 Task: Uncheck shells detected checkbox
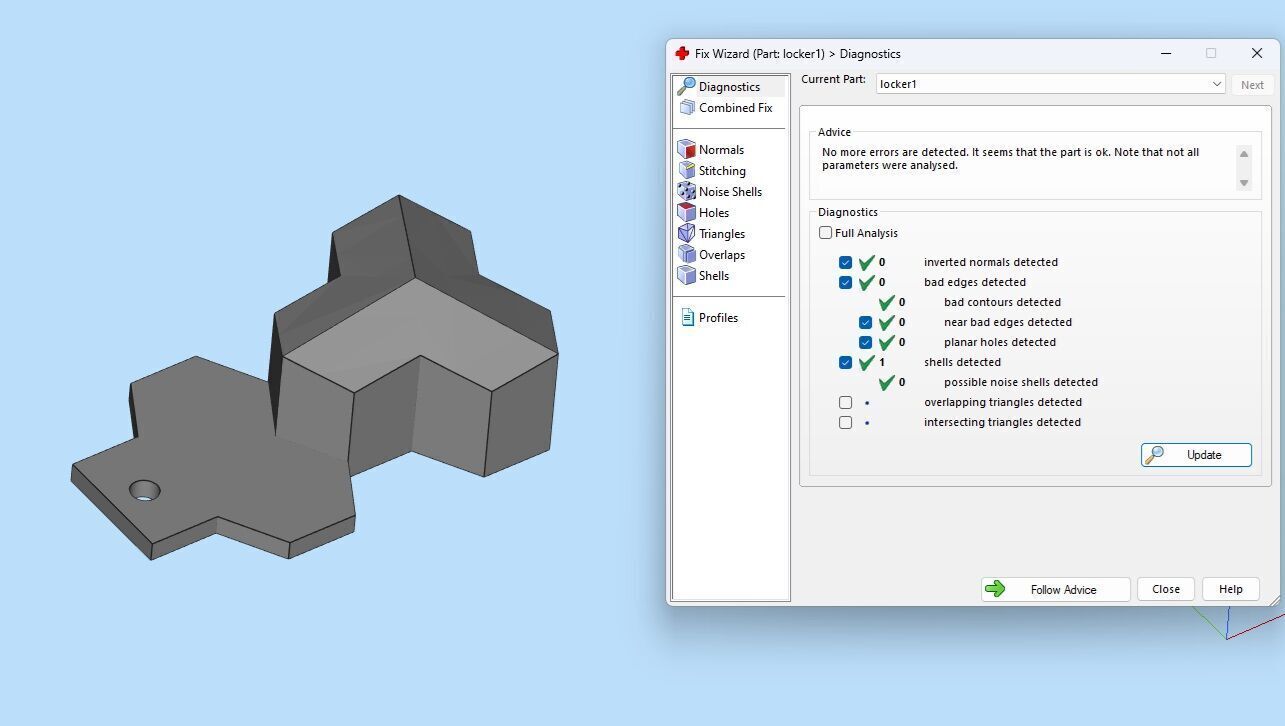click(x=845, y=362)
